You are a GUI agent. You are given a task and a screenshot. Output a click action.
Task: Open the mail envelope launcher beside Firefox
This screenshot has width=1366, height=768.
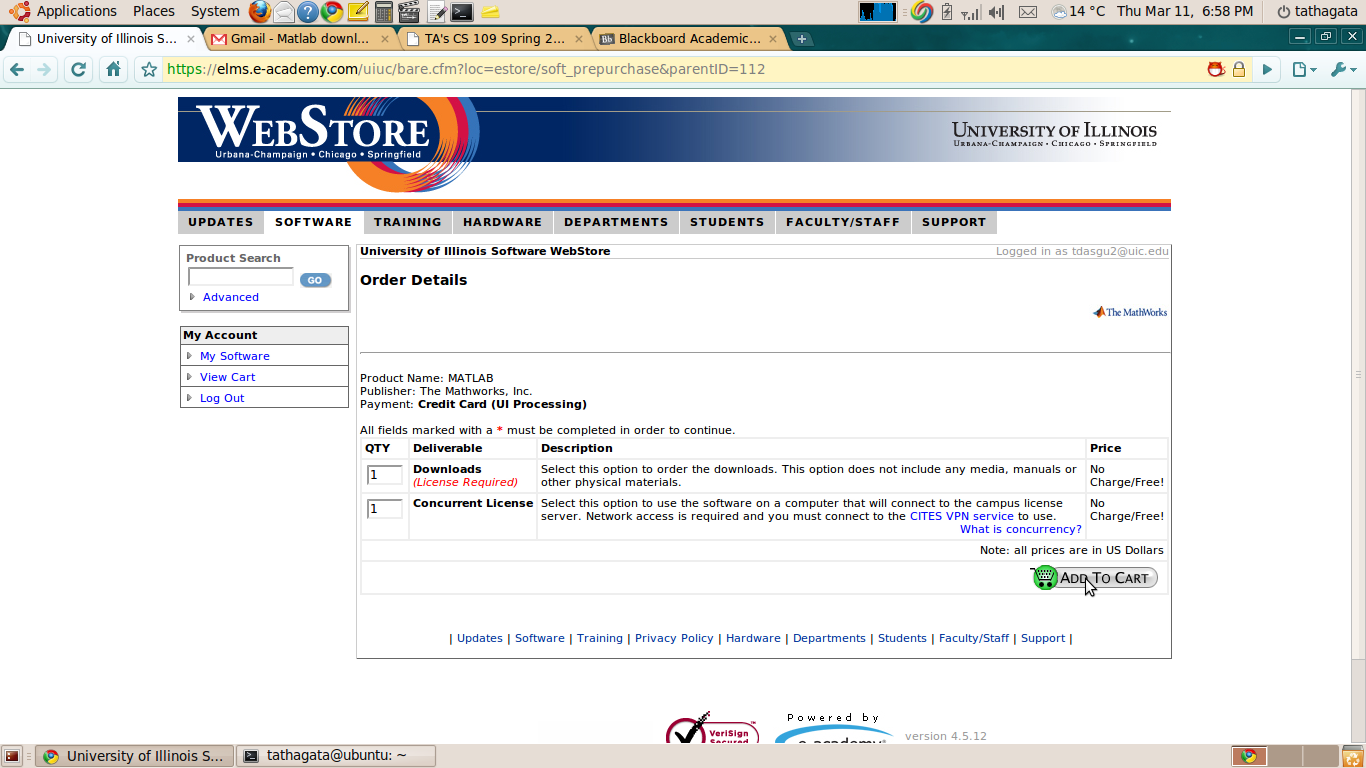click(x=284, y=12)
